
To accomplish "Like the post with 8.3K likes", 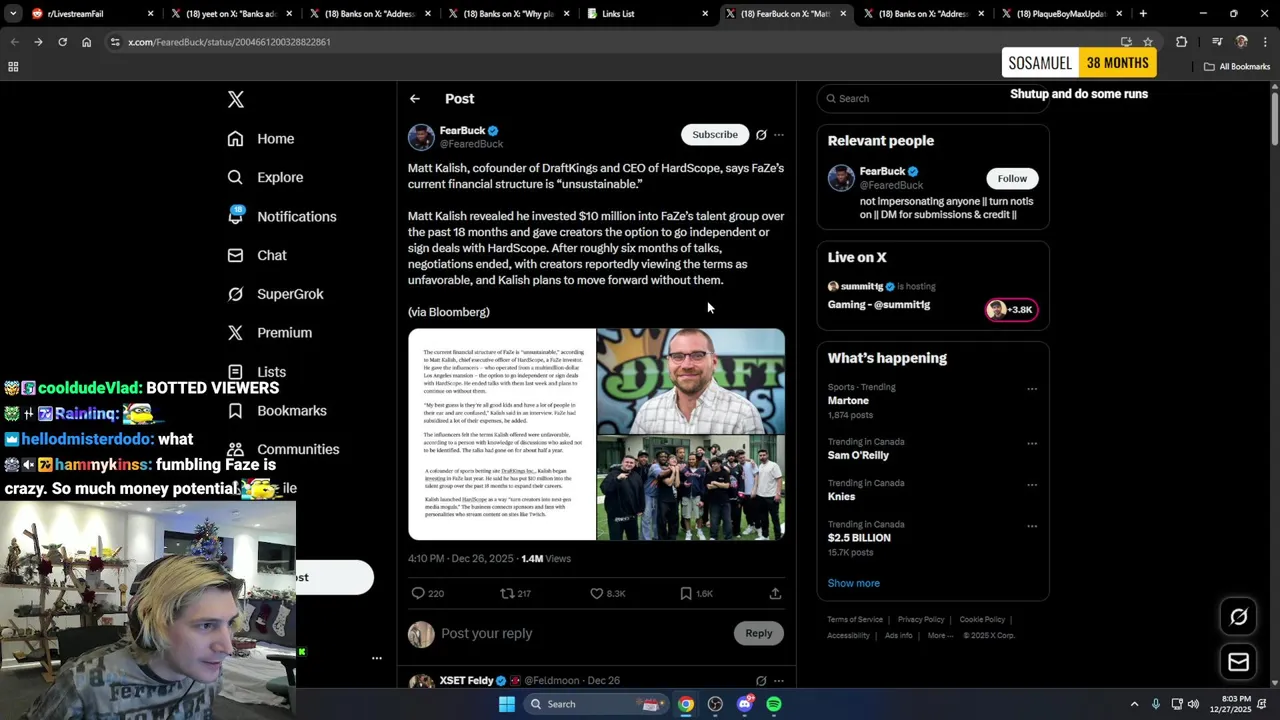I will point(597,593).
